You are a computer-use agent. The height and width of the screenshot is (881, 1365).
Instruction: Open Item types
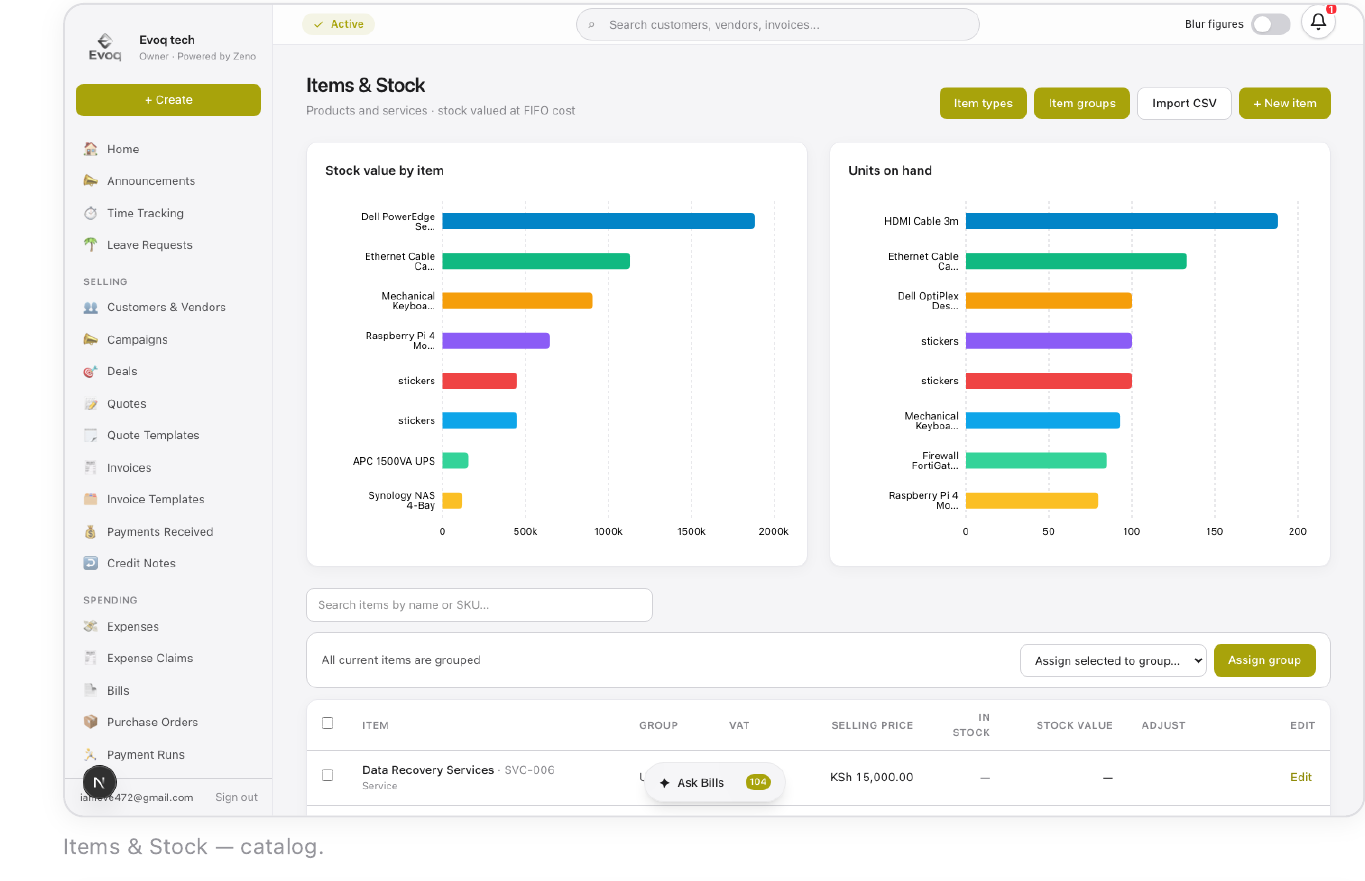983,103
